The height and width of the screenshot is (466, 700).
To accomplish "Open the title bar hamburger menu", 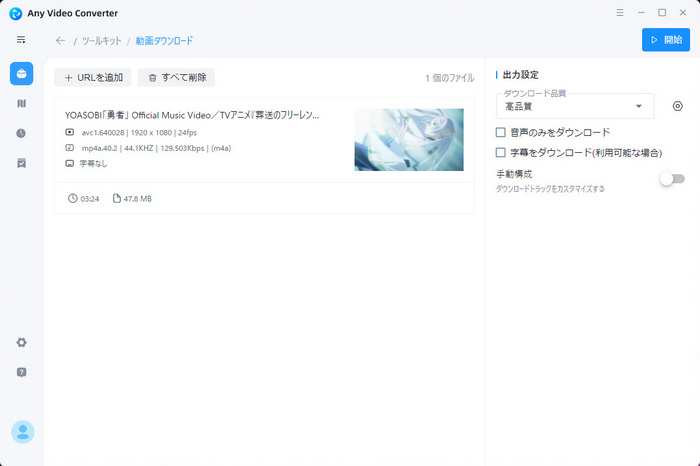I will tap(620, 13).
